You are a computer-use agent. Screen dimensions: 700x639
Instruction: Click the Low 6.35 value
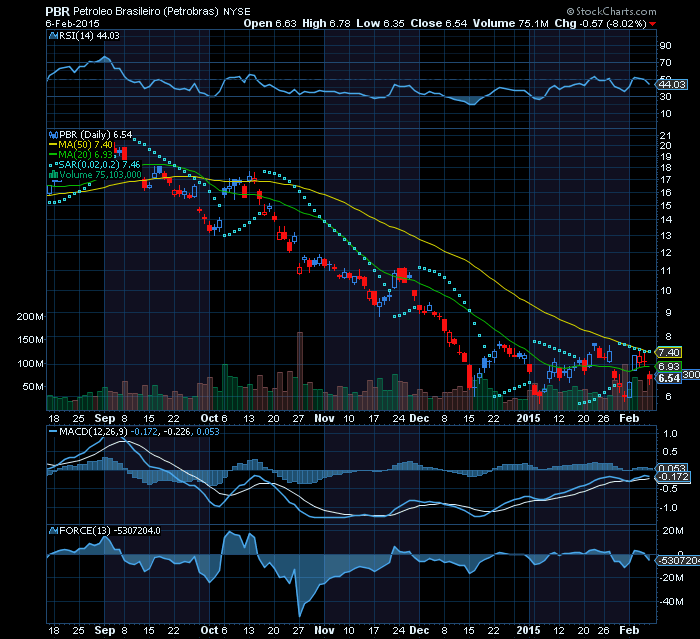[x=380, y=23]
